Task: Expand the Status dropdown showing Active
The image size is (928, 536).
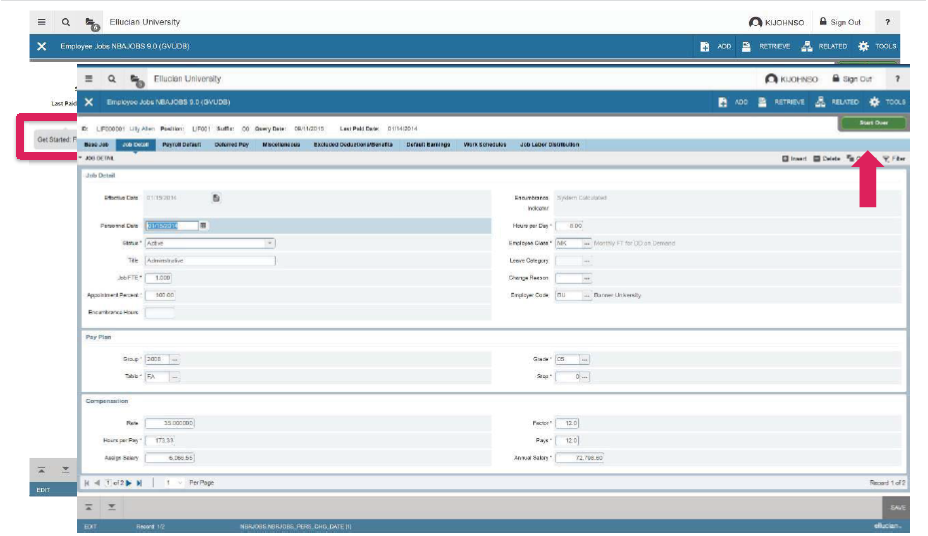Action: point(269,243)
